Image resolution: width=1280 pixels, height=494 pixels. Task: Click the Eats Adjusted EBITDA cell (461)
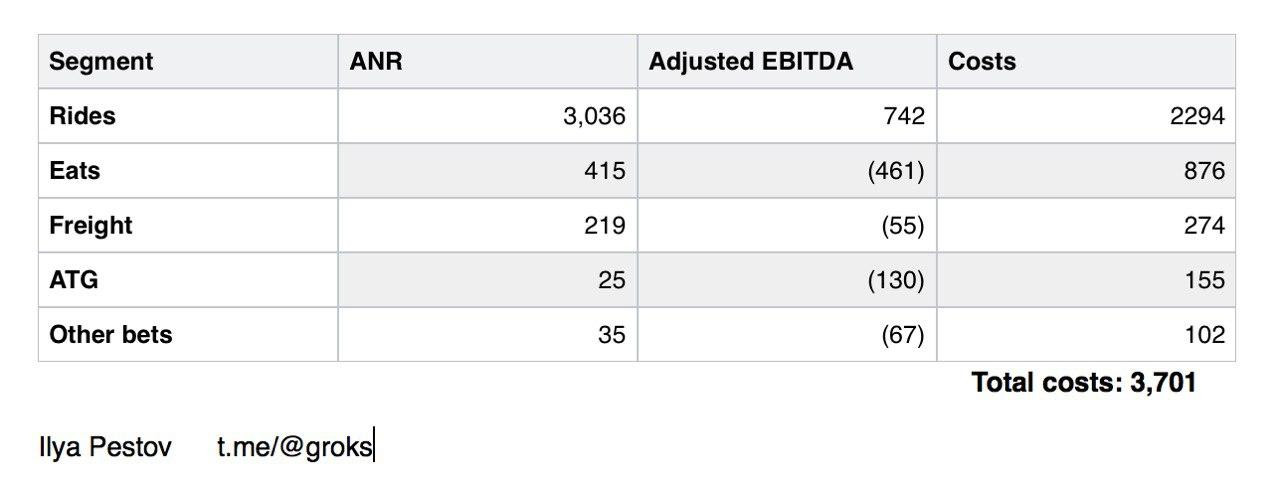click(x=895, y=172)
